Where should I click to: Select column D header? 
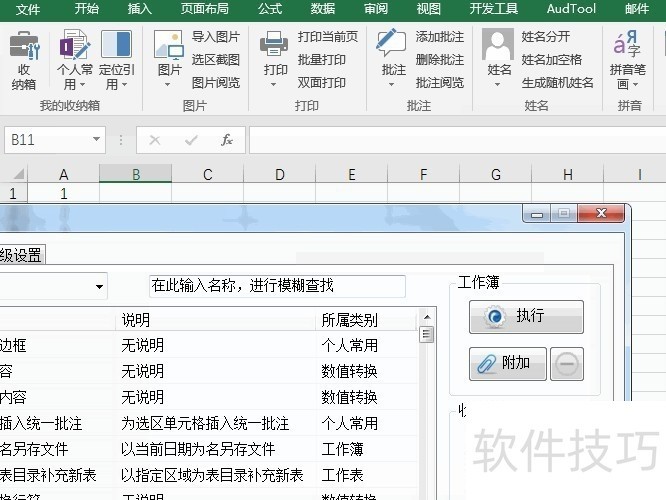[279, 174]
